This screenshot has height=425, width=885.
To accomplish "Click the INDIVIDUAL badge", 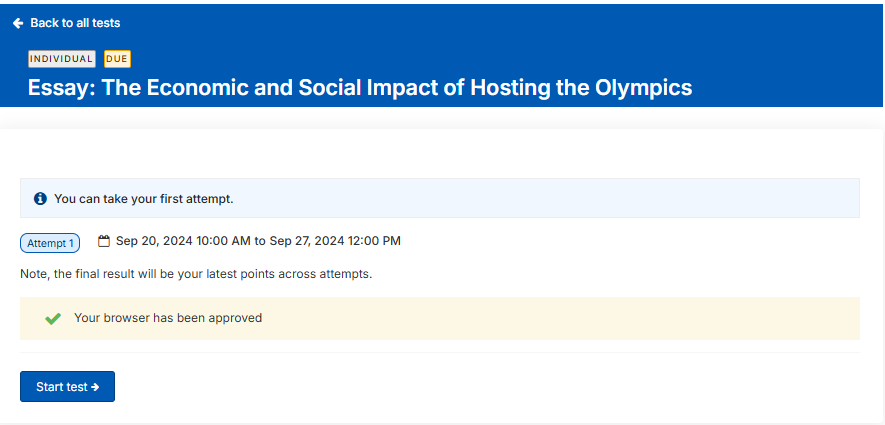I will (x=62, y=59).
